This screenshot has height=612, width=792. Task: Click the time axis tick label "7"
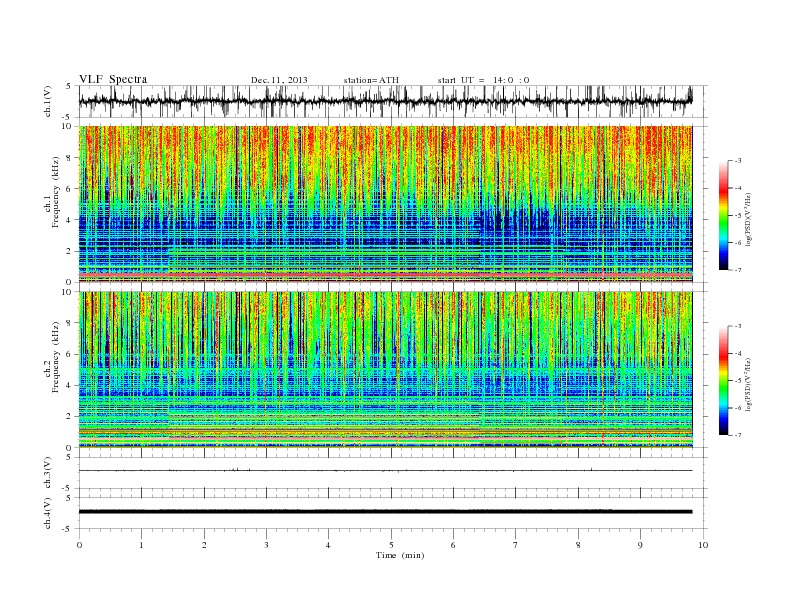coord(516,545)
